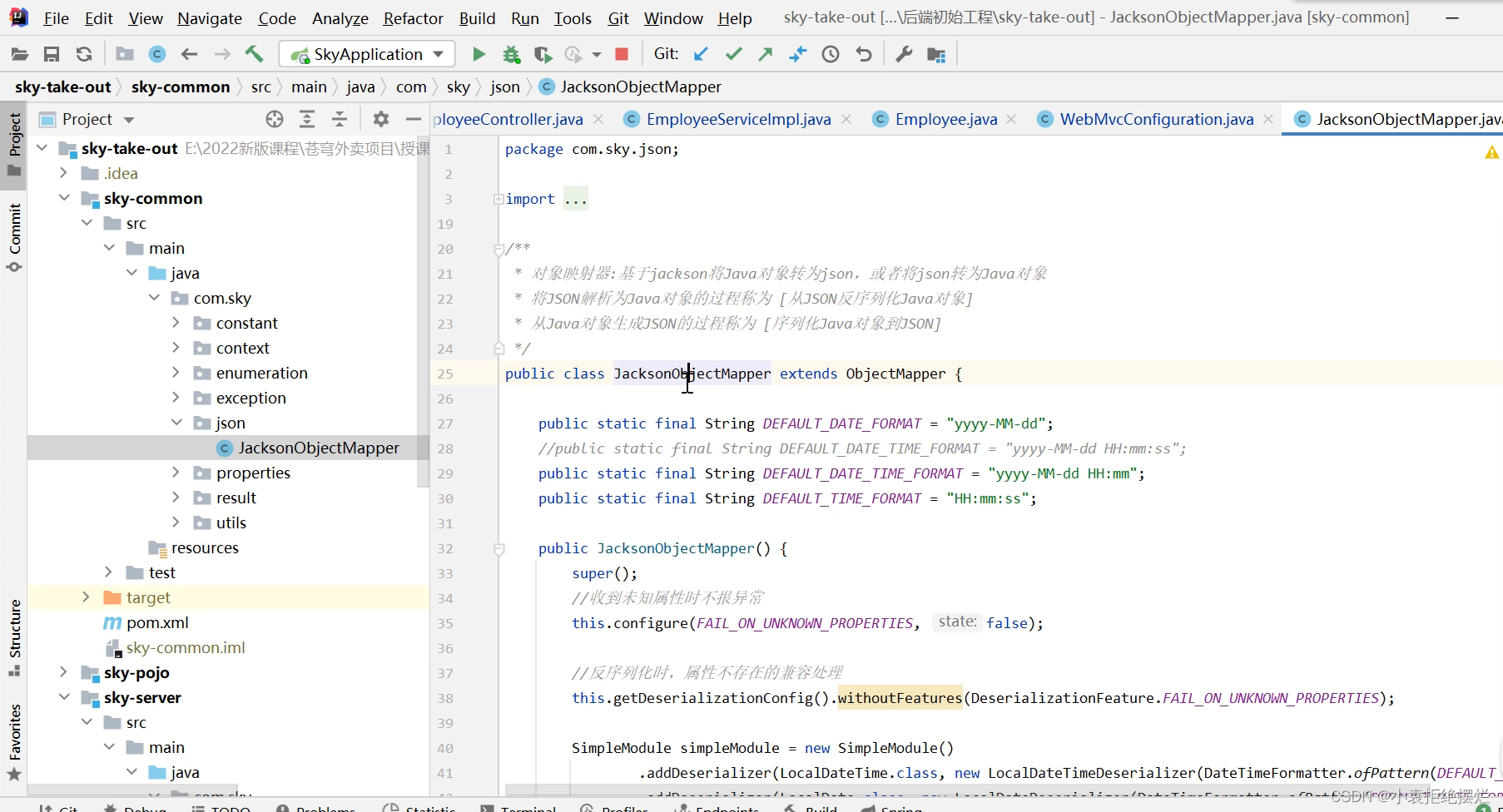1503x812 pixels.
Task: Open the Favorites side tool window
Action: 14,742
